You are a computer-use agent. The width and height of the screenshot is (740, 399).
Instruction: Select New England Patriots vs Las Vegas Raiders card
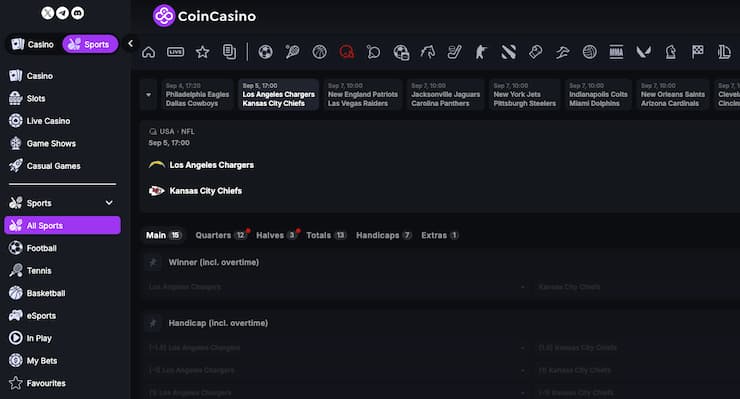point(362,94)
